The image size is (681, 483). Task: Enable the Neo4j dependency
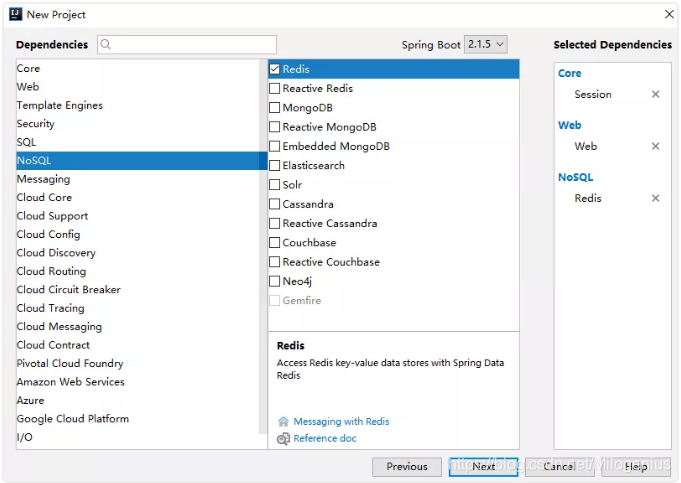click(274, 281)
